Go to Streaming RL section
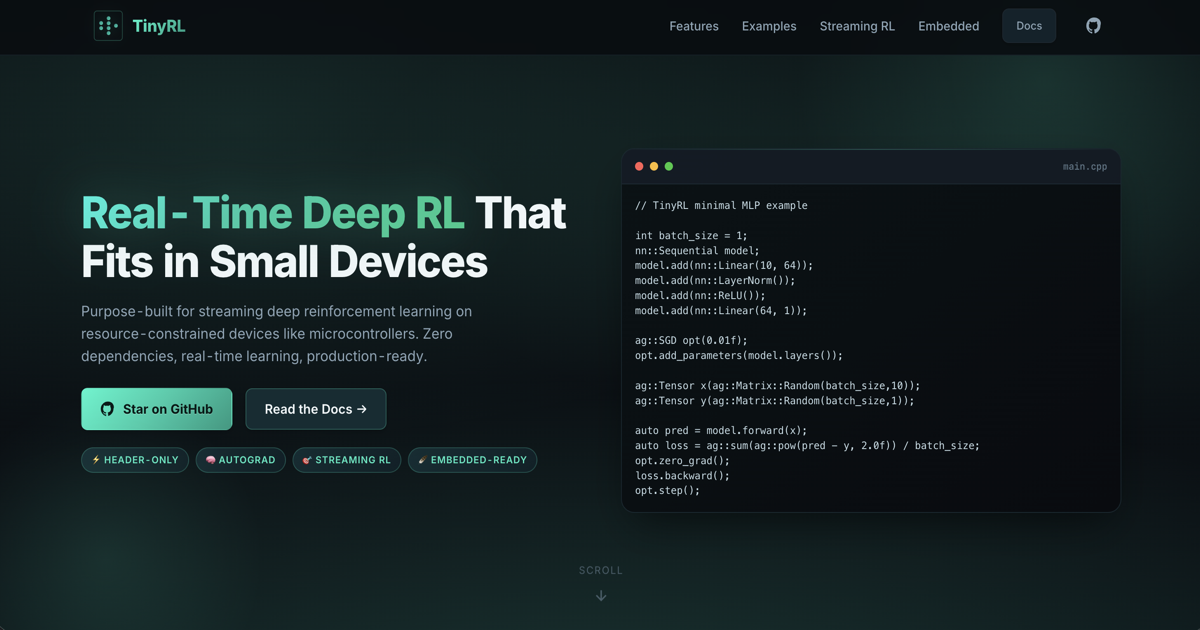This screenshot has height=630, width=1200. [857, 26]
